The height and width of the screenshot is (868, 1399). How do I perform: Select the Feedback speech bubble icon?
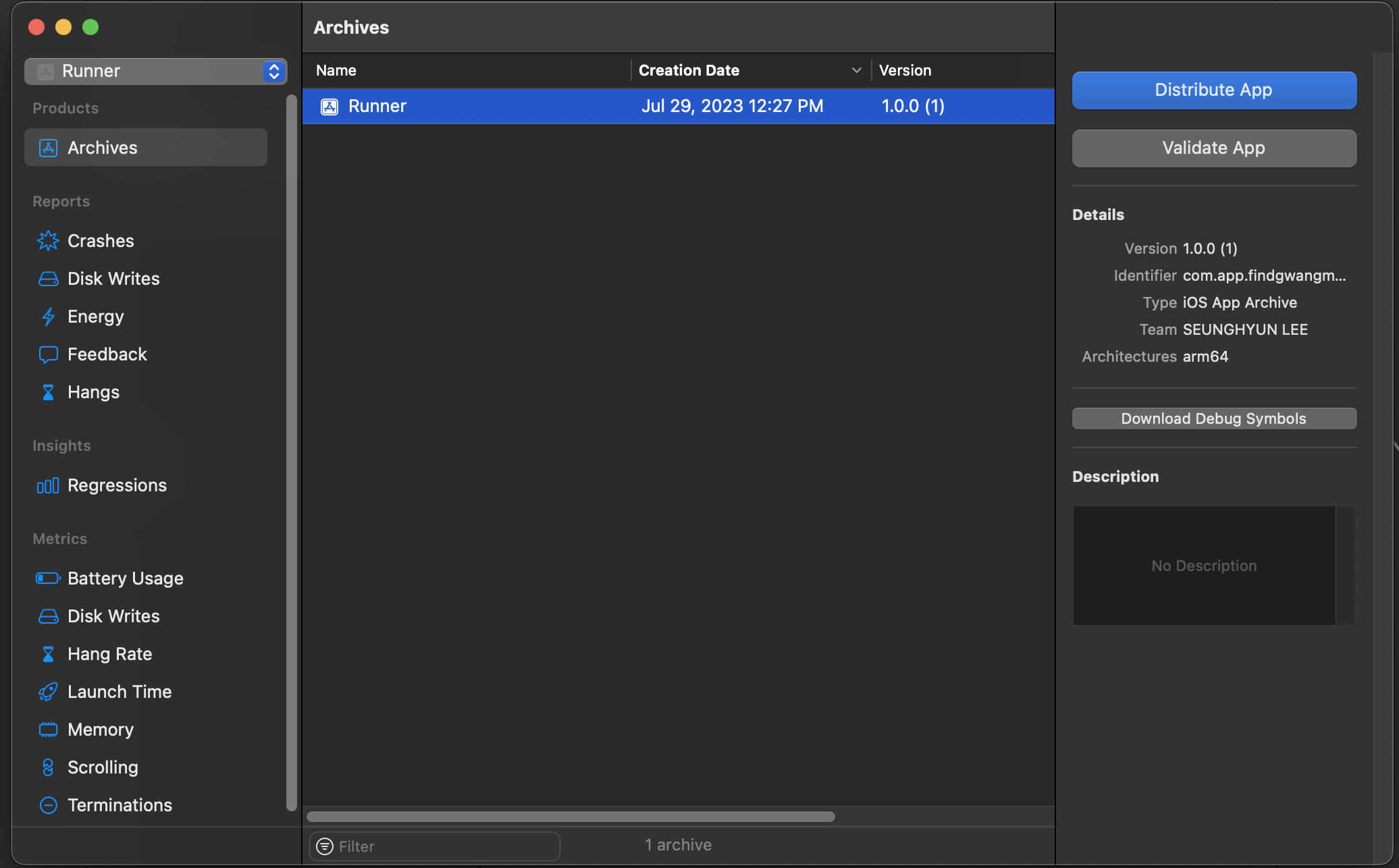click(x=48, y=354)
